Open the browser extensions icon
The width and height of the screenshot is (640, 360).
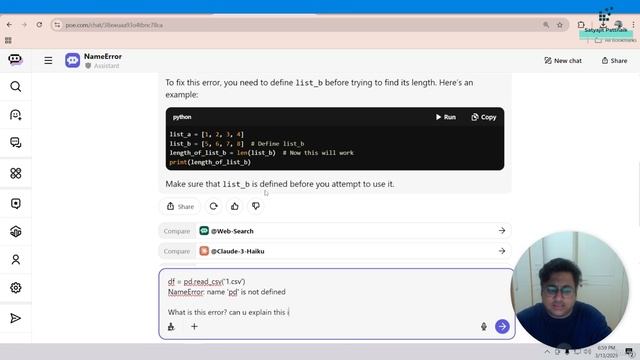581,25
